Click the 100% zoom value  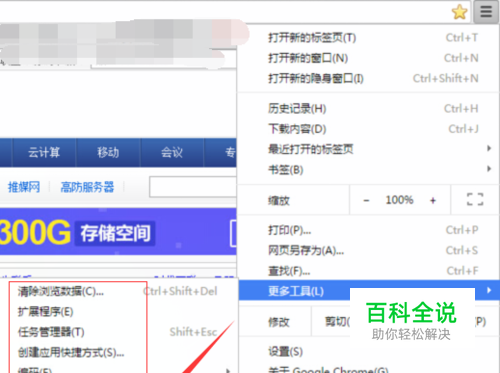(399, 200)
